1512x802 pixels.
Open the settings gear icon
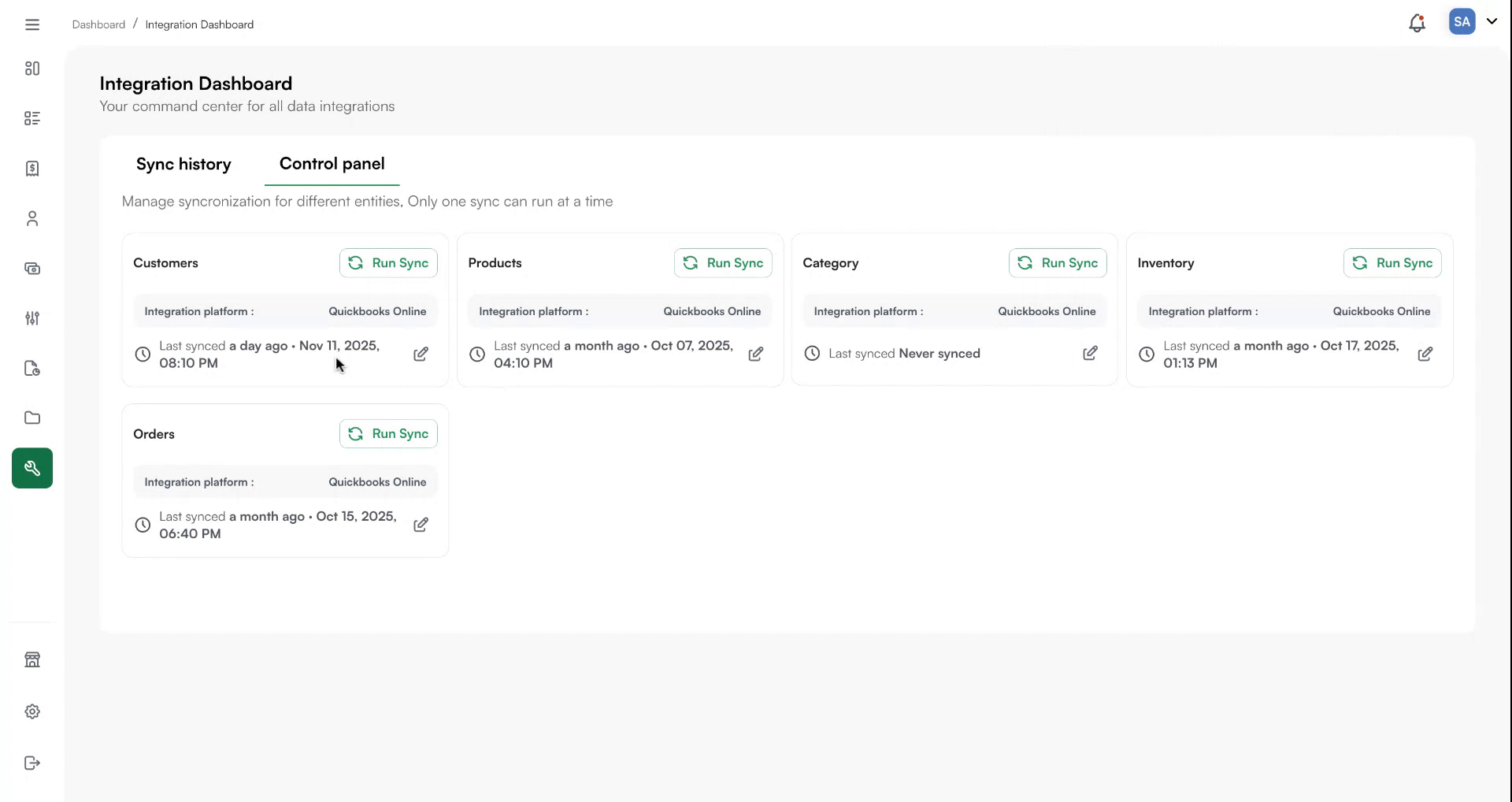click(32, 711)
